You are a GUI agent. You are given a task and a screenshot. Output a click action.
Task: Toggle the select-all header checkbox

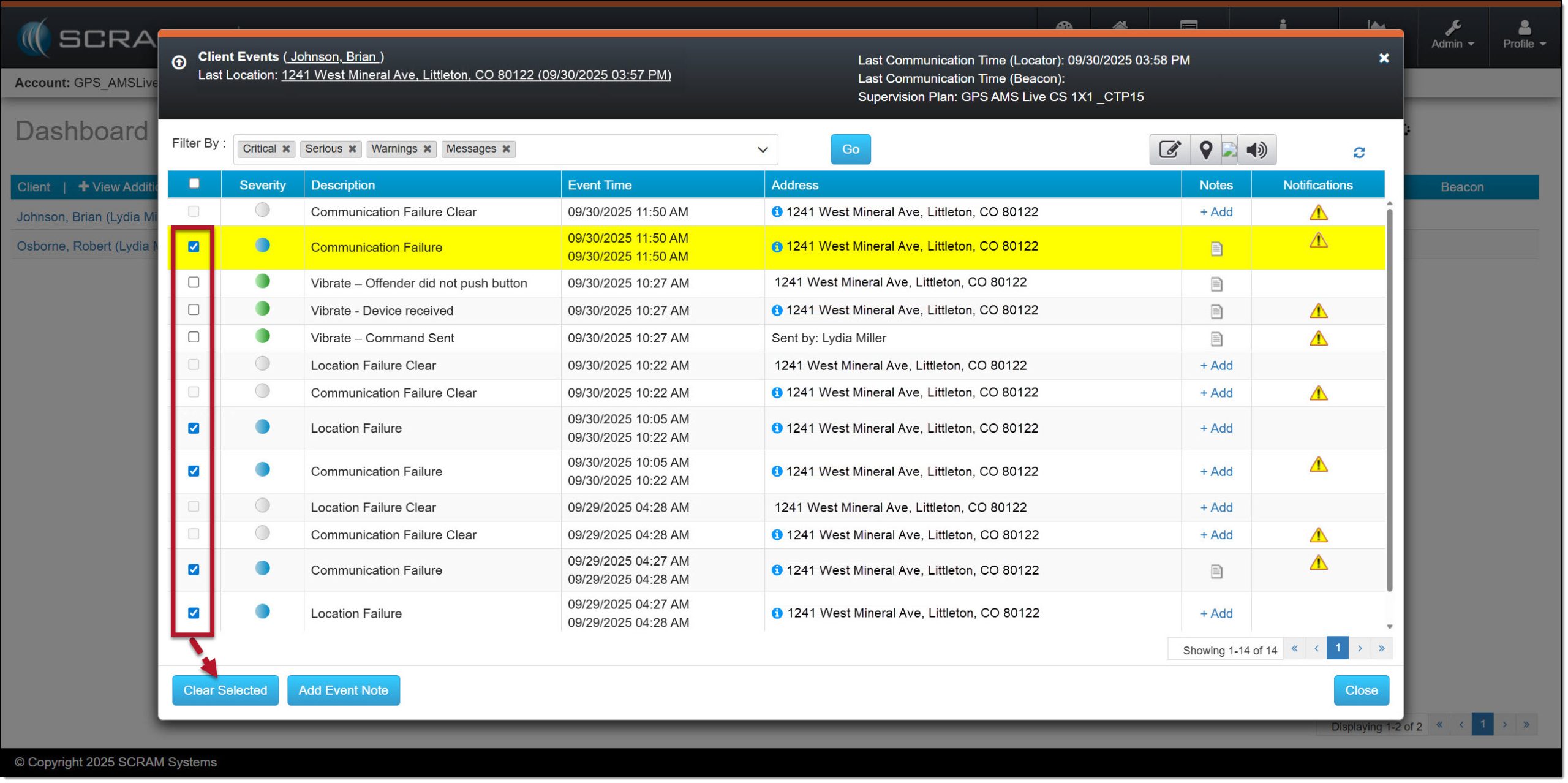194,183
